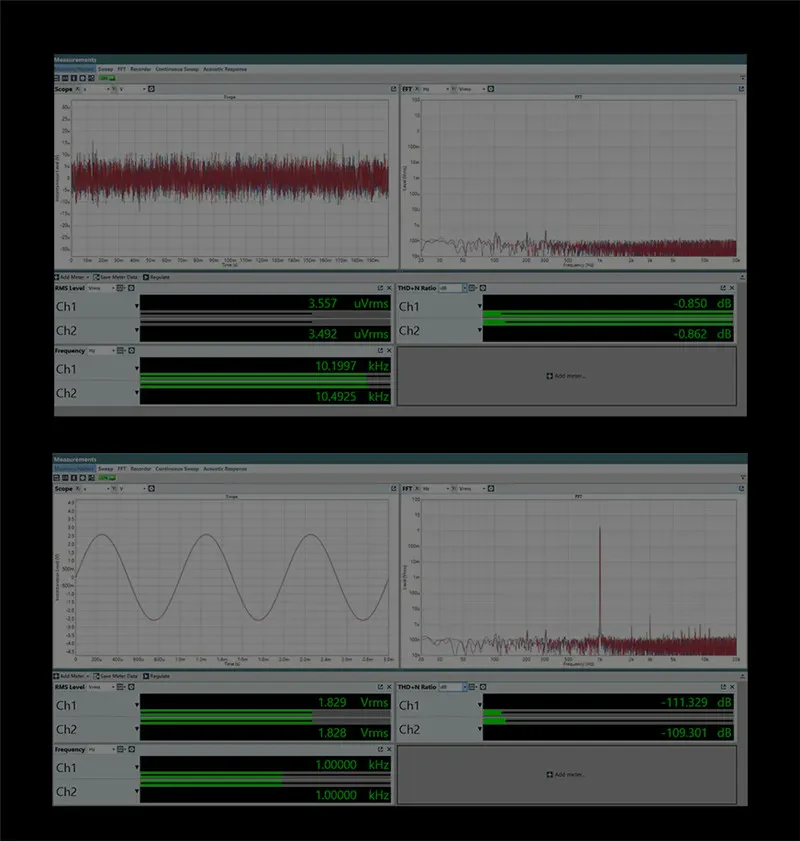Pop out the upper Frequency meter
Image resolution: width=800 pixels, height=841 pixels.
click(x=380, y=351)
